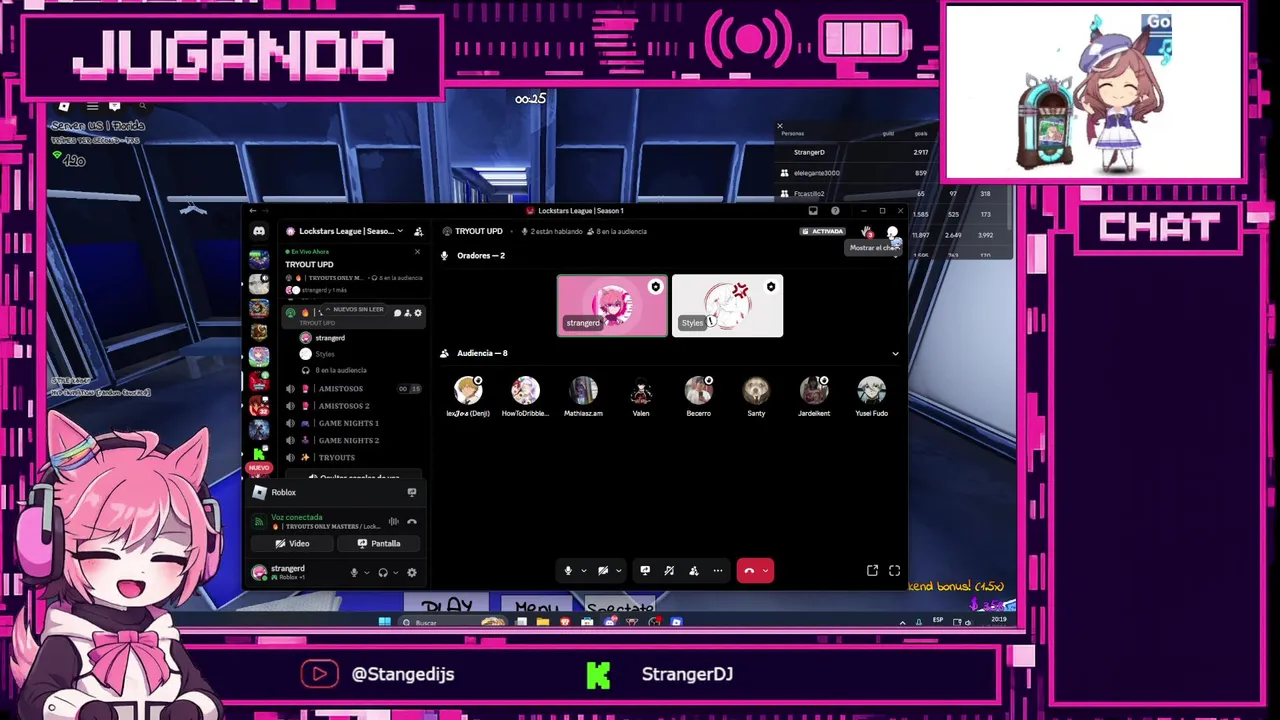This screenshot has height=720, width=1280.
Task: Disconnect from voice in the Voz conectada panel
Action: [411, 521]
